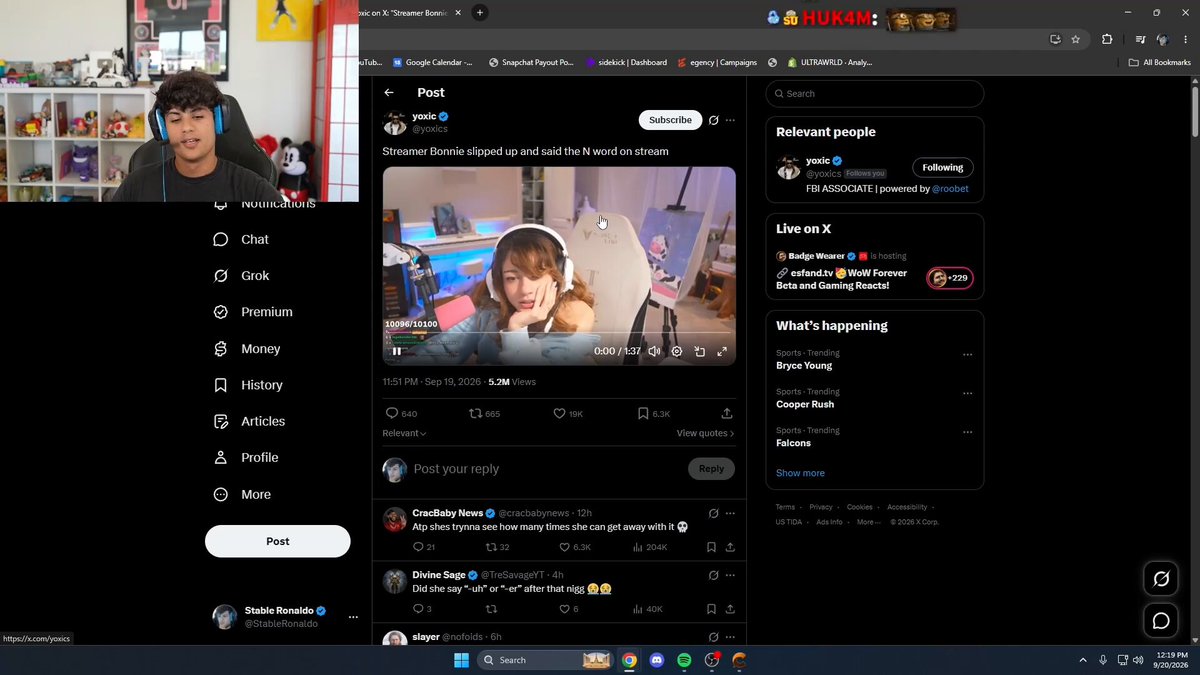The height and width of the screenshot is (675, 1200).
Task: Launch Spotify from the Windows taskbar
Action: (x=684, y=660)
